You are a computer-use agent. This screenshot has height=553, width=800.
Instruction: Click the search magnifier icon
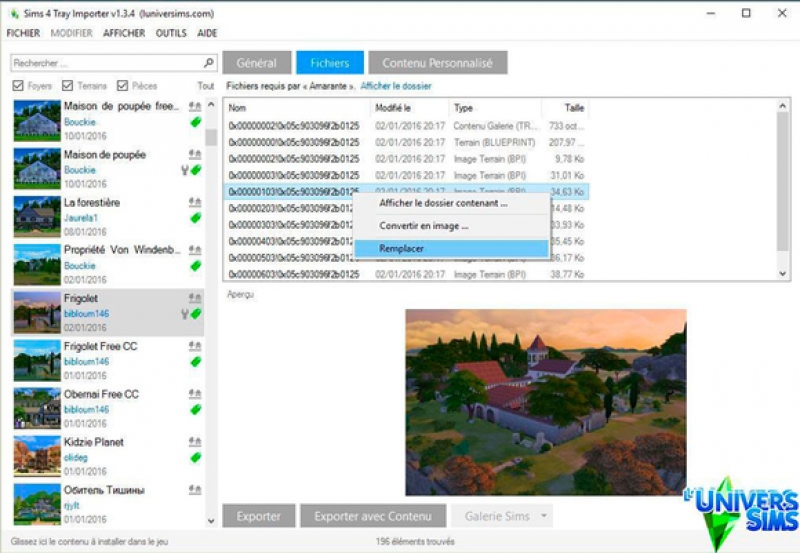pos(208,63)
